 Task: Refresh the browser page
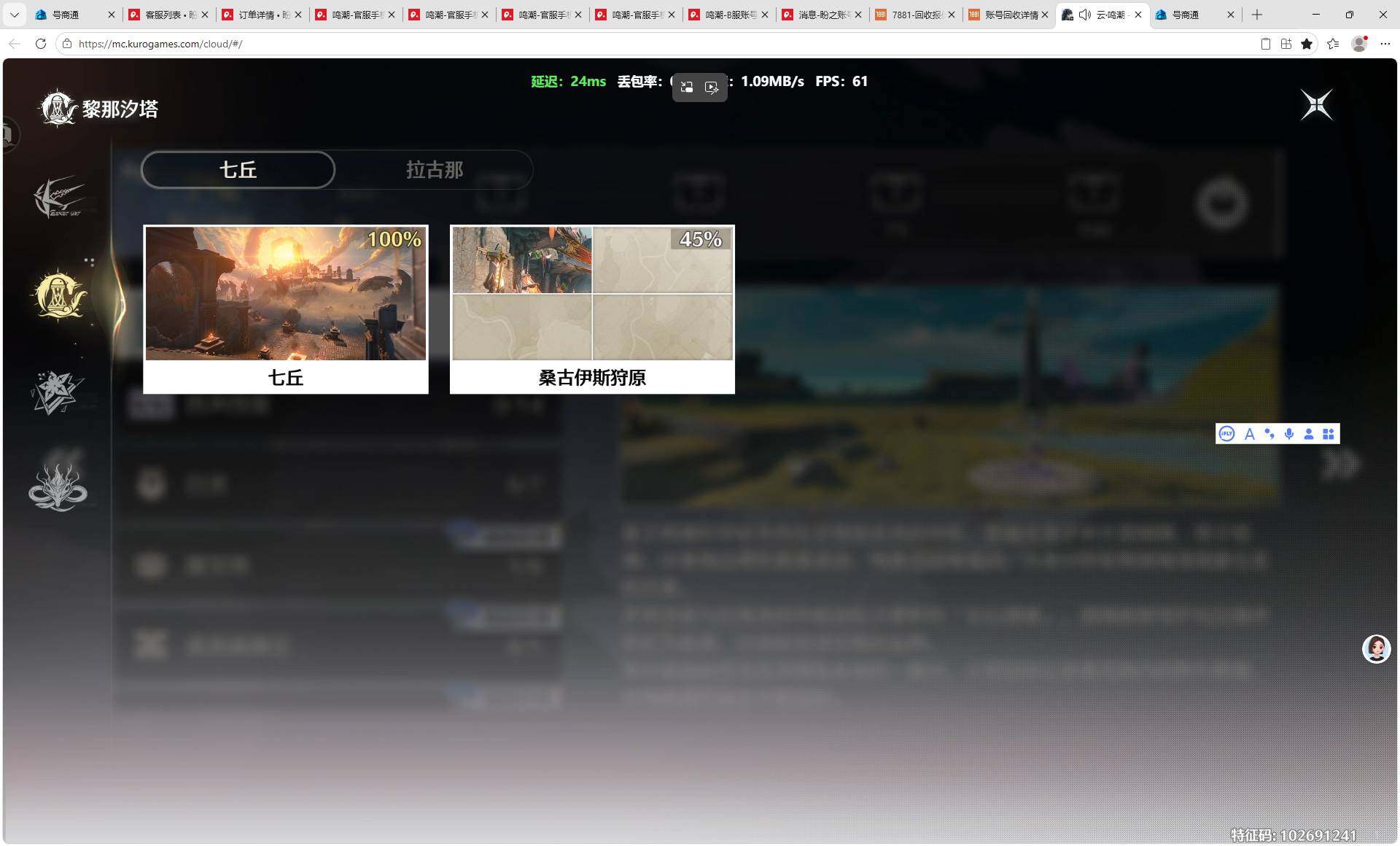click(41, 44)
